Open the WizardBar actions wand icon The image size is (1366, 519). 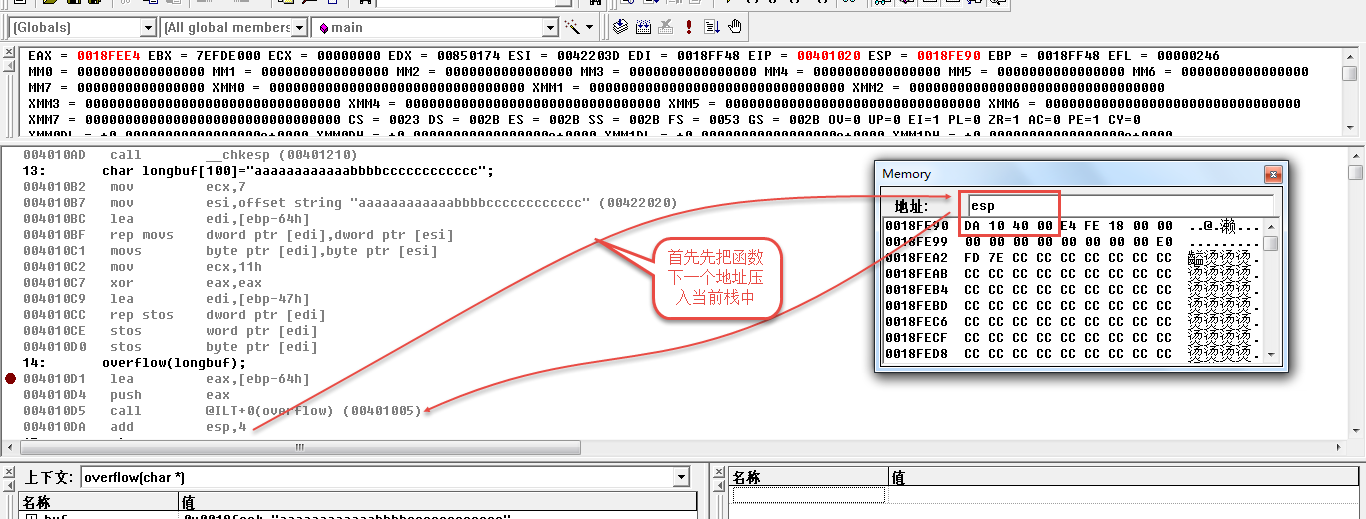point(573,27)
